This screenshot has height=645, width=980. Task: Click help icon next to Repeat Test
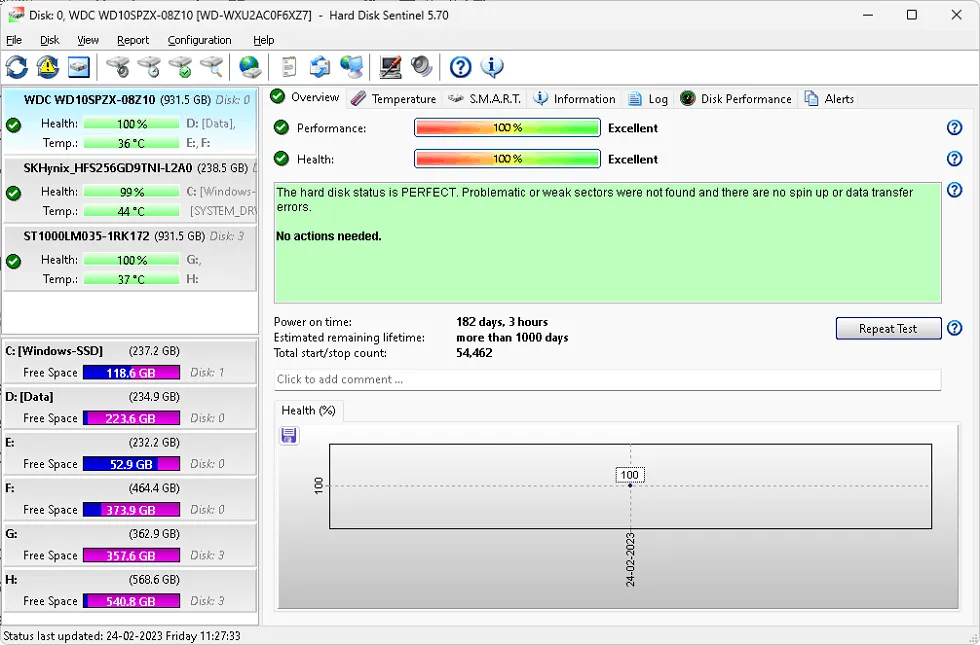click(954, 328)
